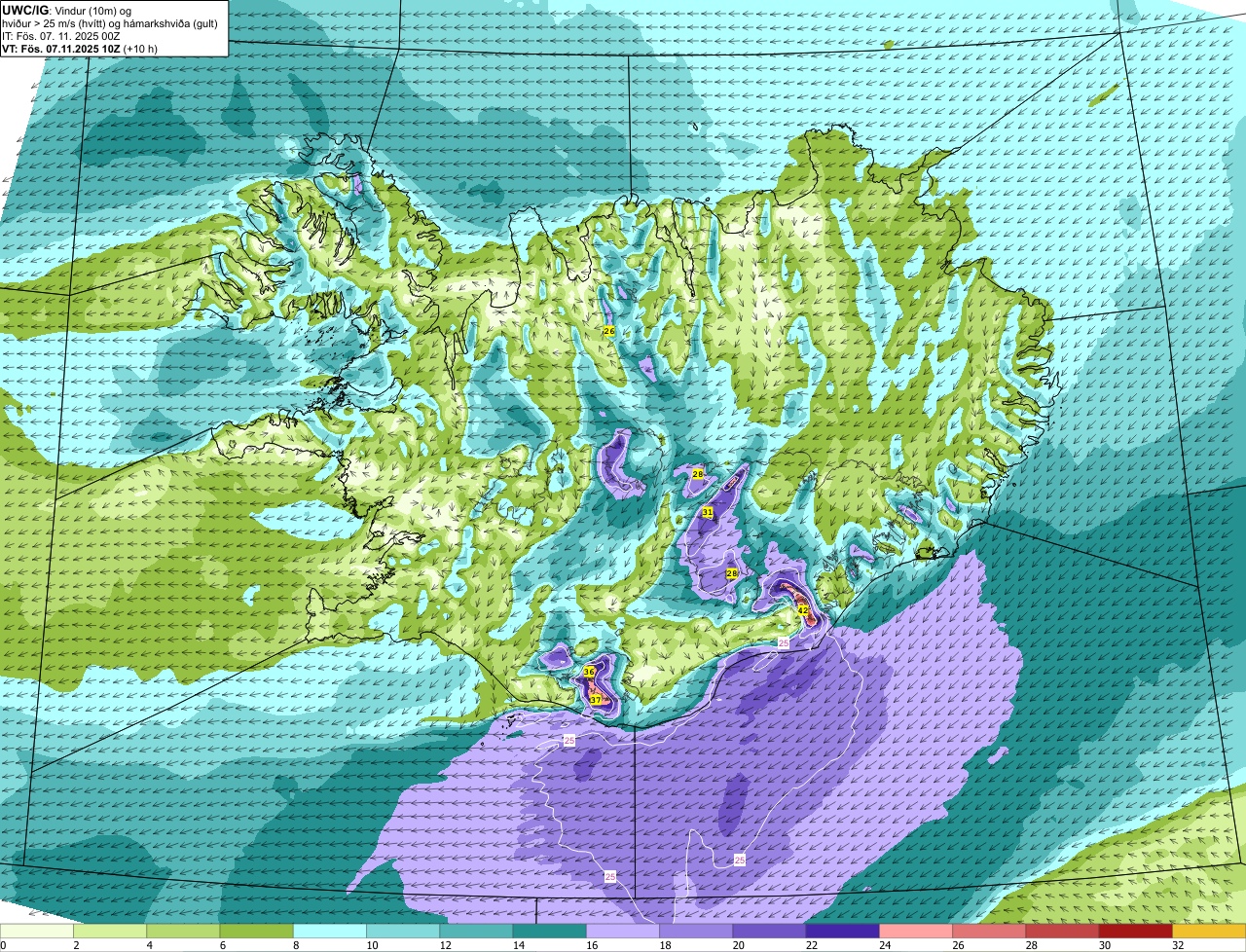Choose the 28–30 red scale swatch

(1063, 931)
